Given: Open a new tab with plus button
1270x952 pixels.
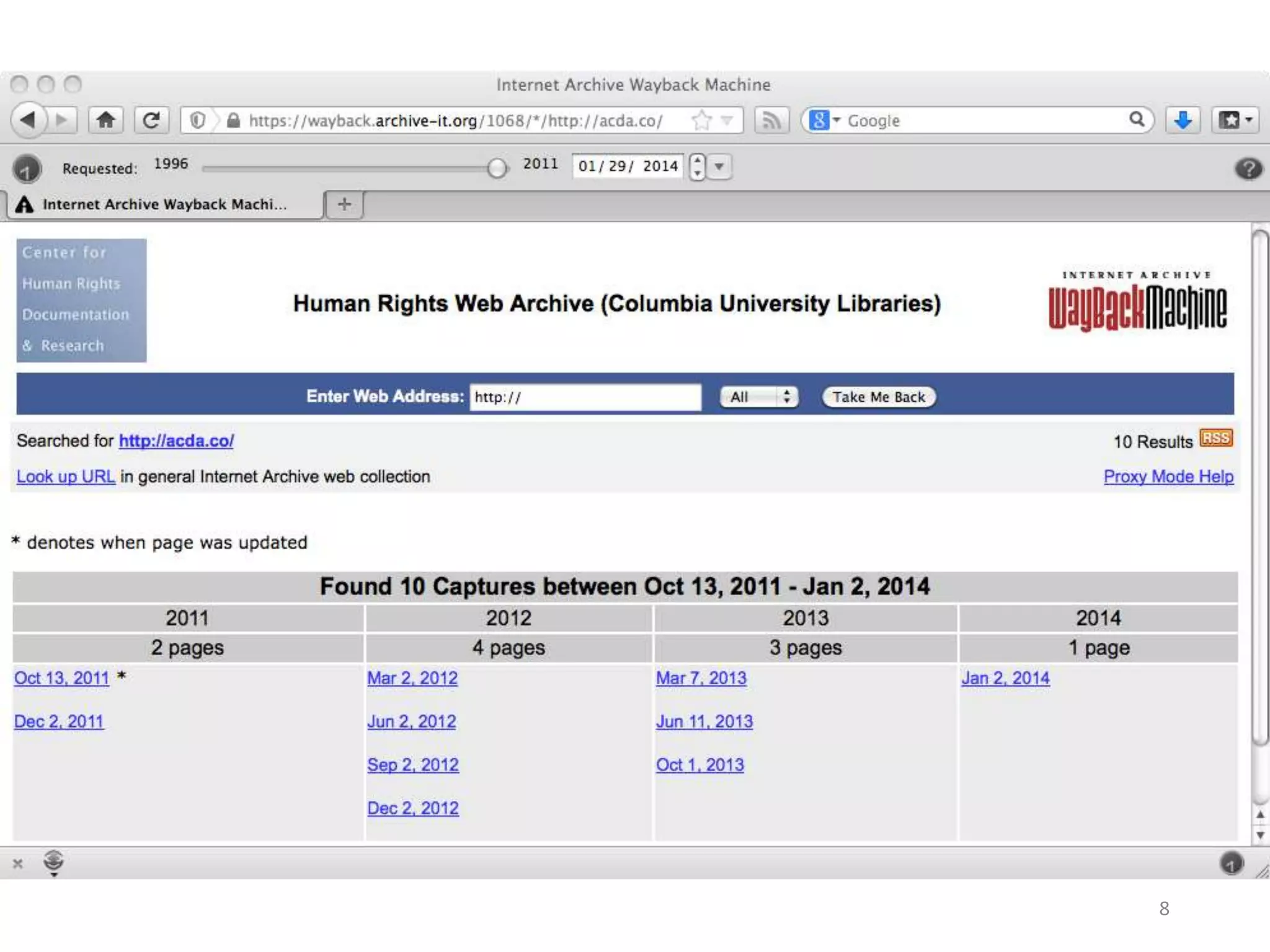Looking at the screenshot, I should click(x=344, y=204).
